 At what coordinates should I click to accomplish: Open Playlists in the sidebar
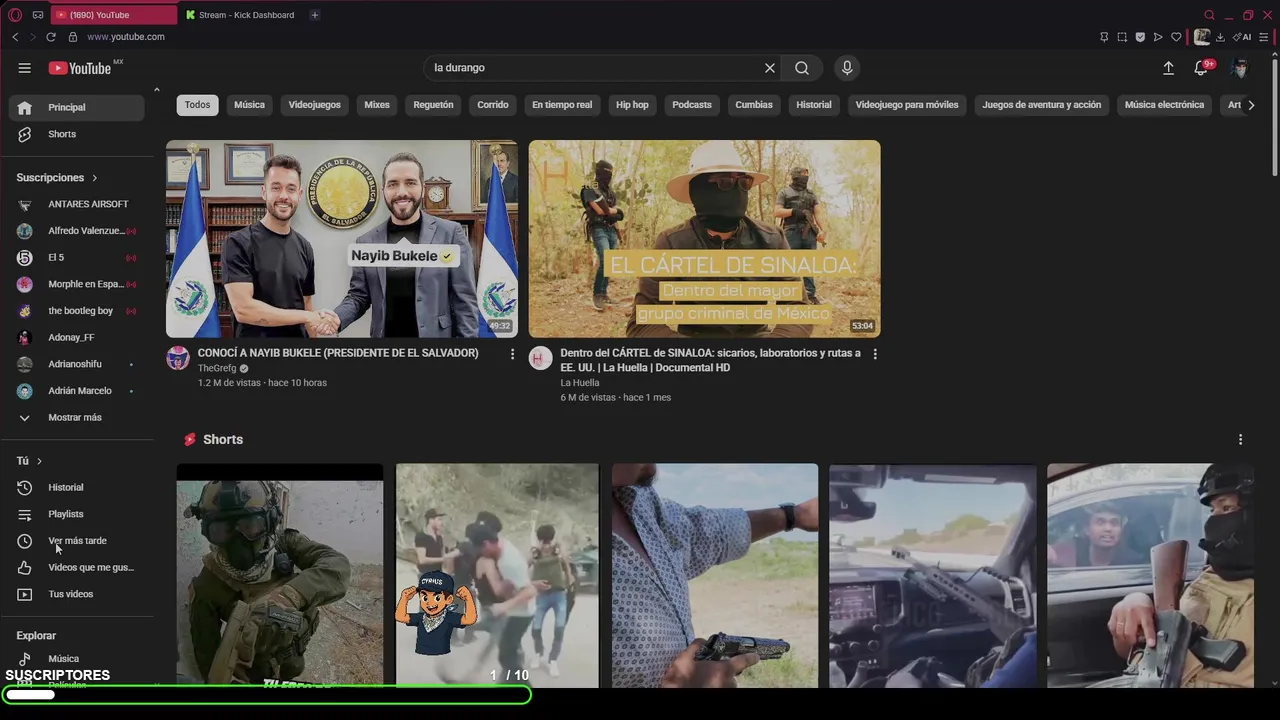click(x=77, y=514)
